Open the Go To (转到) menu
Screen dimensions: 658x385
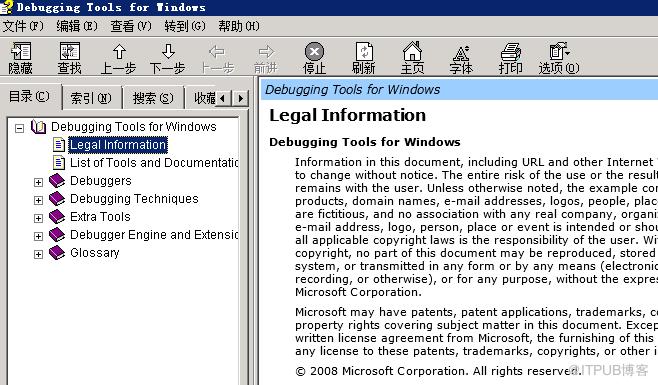click(185, 26)
